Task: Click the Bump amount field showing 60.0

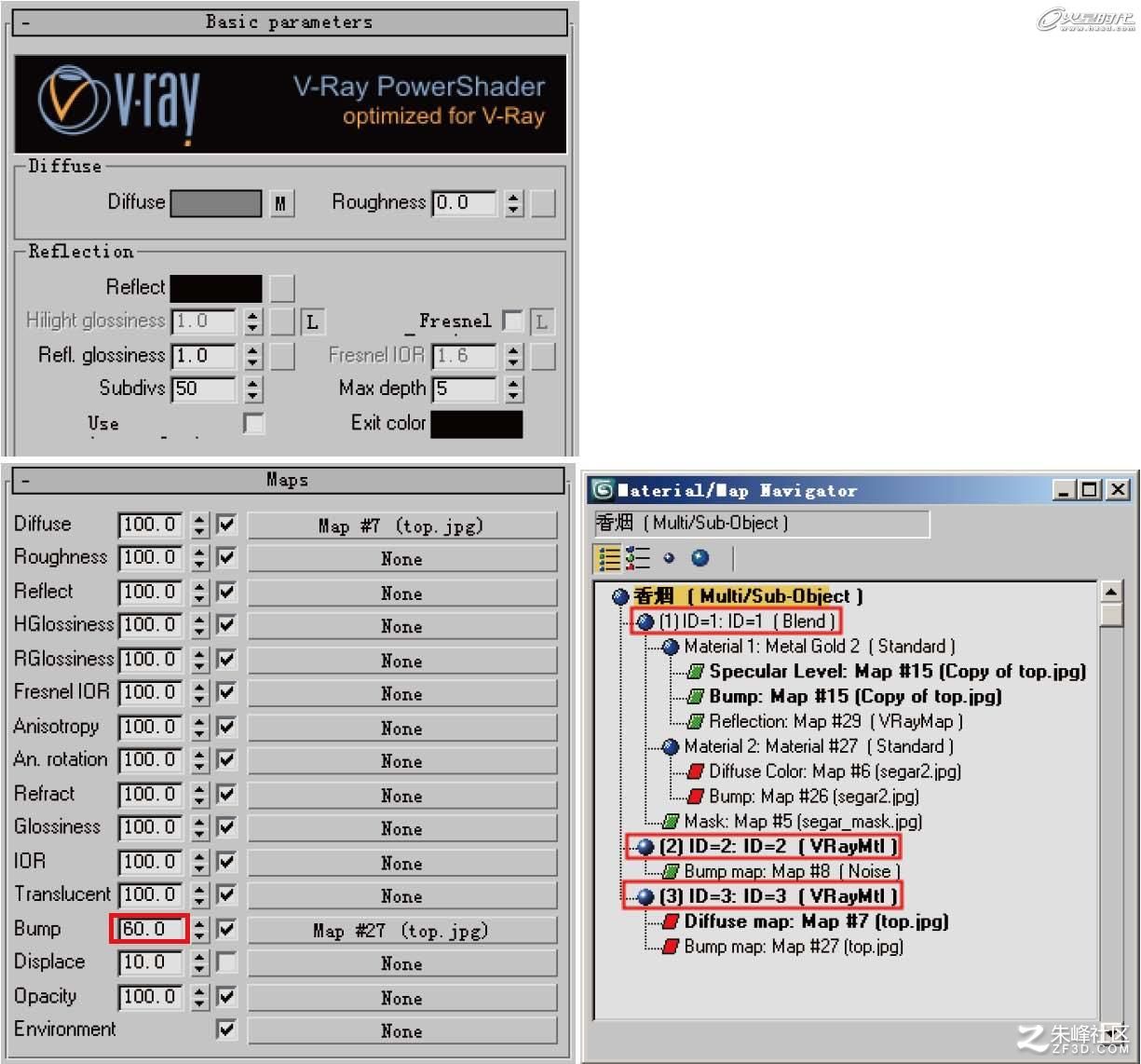Action: pyautogui.click(x=153, y=930)
